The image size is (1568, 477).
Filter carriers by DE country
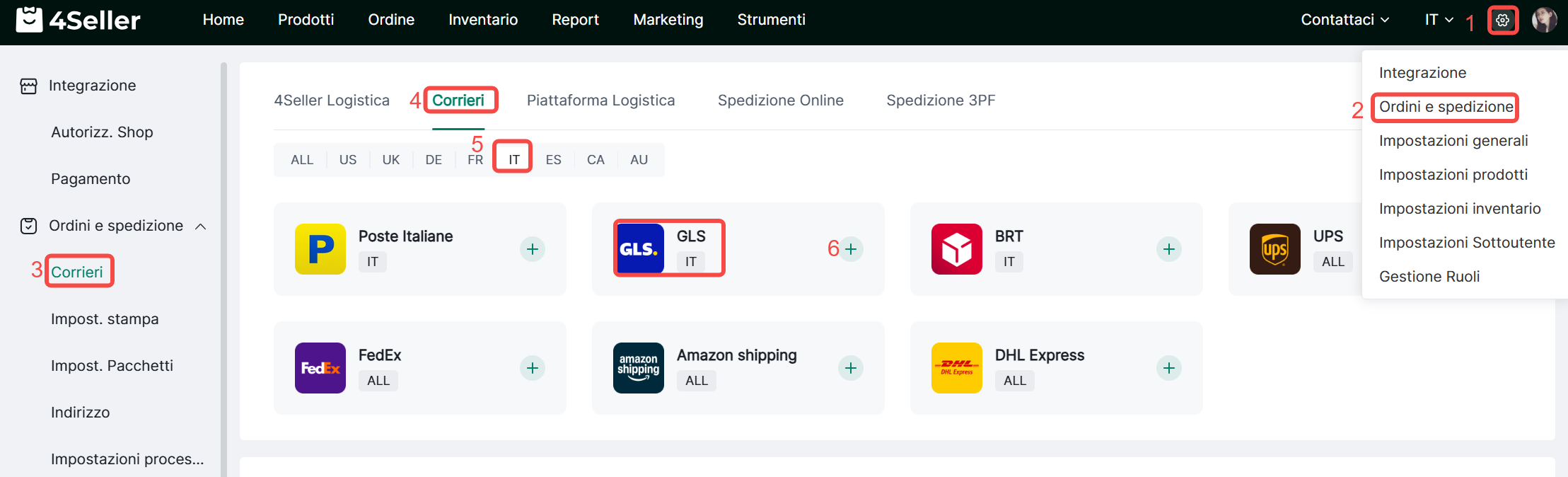click(x=434, y=160)
